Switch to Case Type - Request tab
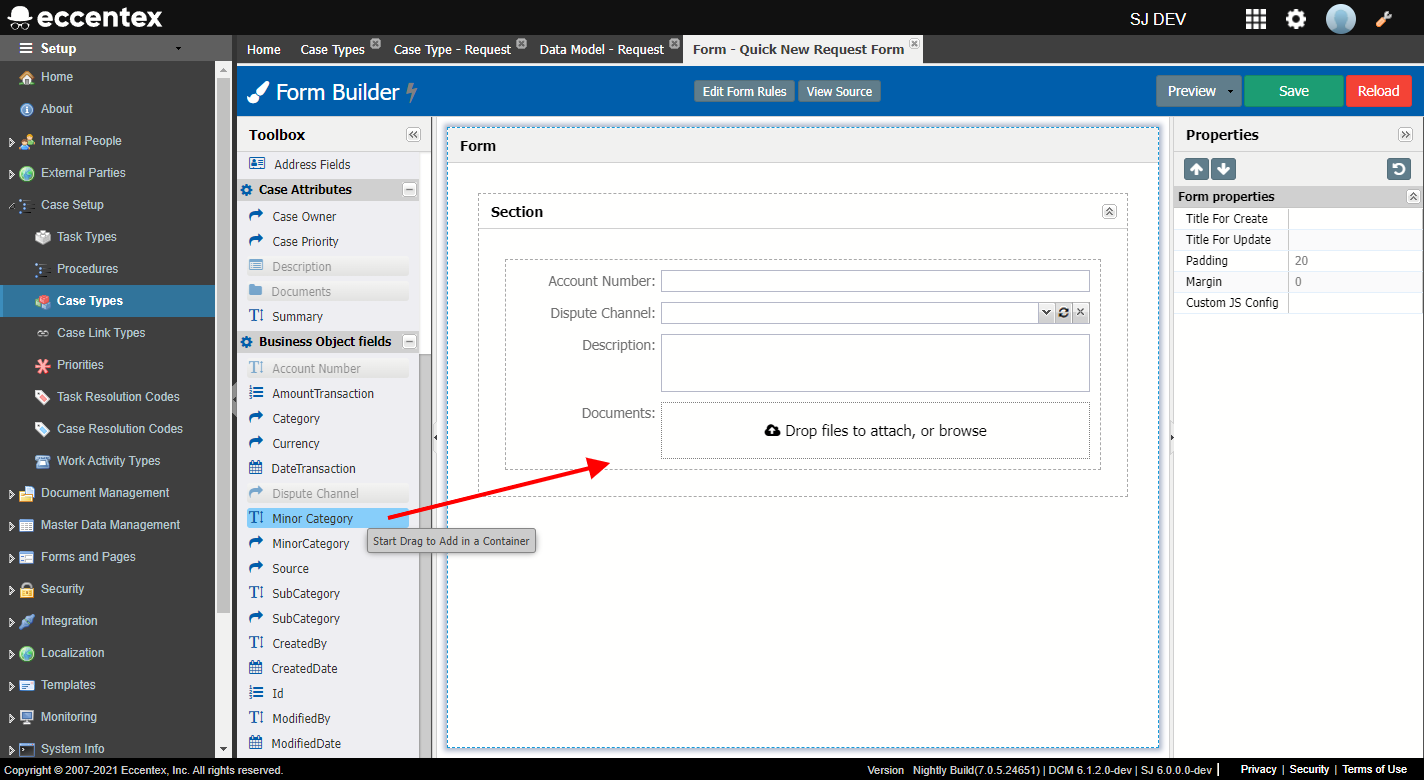This screenshot has height=780, width=1424. (x=452, y=49)
